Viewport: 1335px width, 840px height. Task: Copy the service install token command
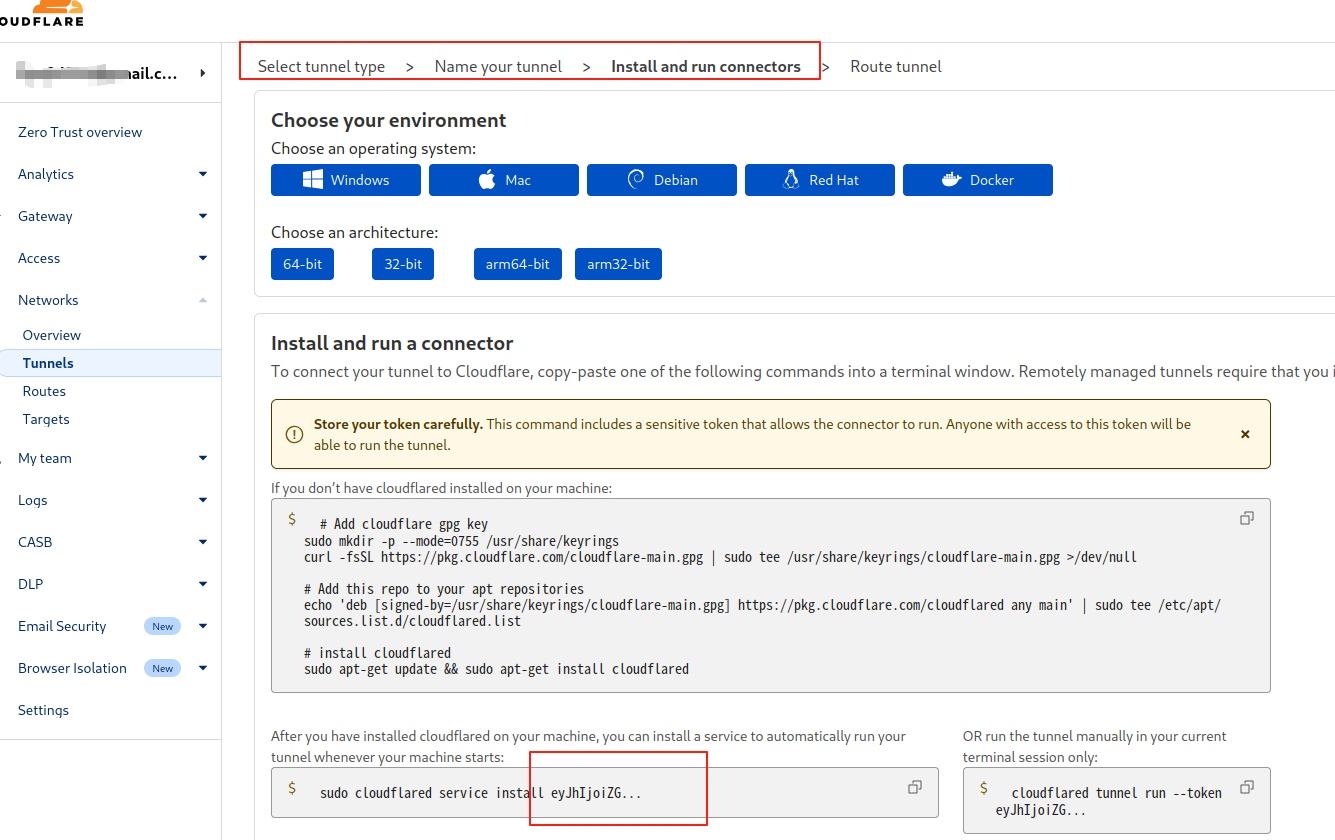(x=914, y=787)
